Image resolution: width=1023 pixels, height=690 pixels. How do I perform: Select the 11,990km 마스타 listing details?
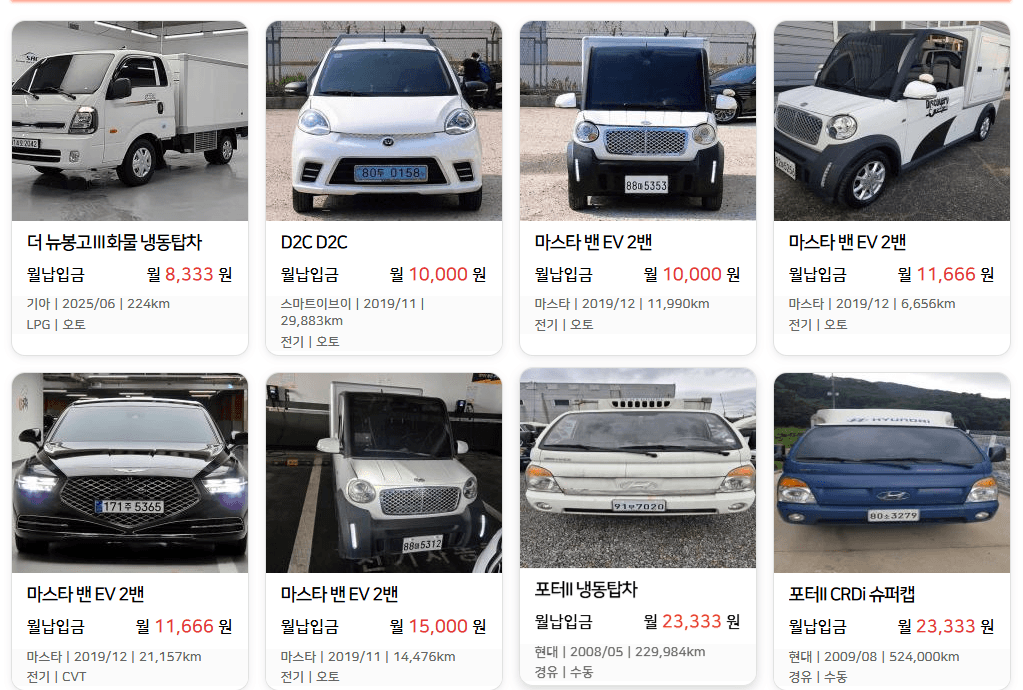click(x=622, y=314)
